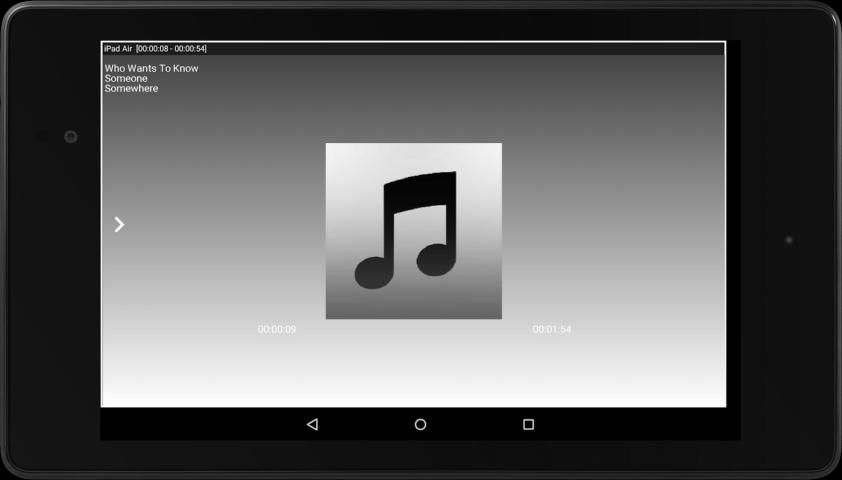Screen dimensions: 842x480
Task: Tap the elapsed time 00:00:09 label
Action: (x=277, y=330)
